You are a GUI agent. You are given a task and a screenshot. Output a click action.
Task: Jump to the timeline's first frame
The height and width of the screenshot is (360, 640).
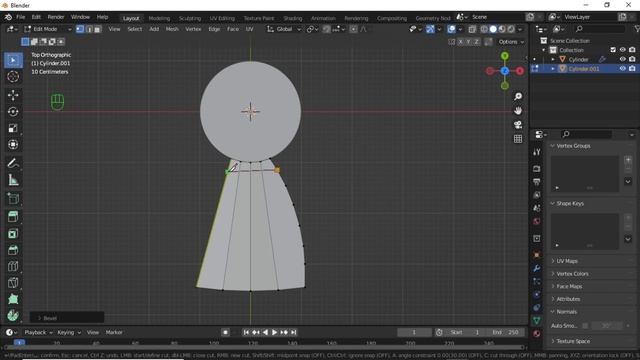(246, 332)
